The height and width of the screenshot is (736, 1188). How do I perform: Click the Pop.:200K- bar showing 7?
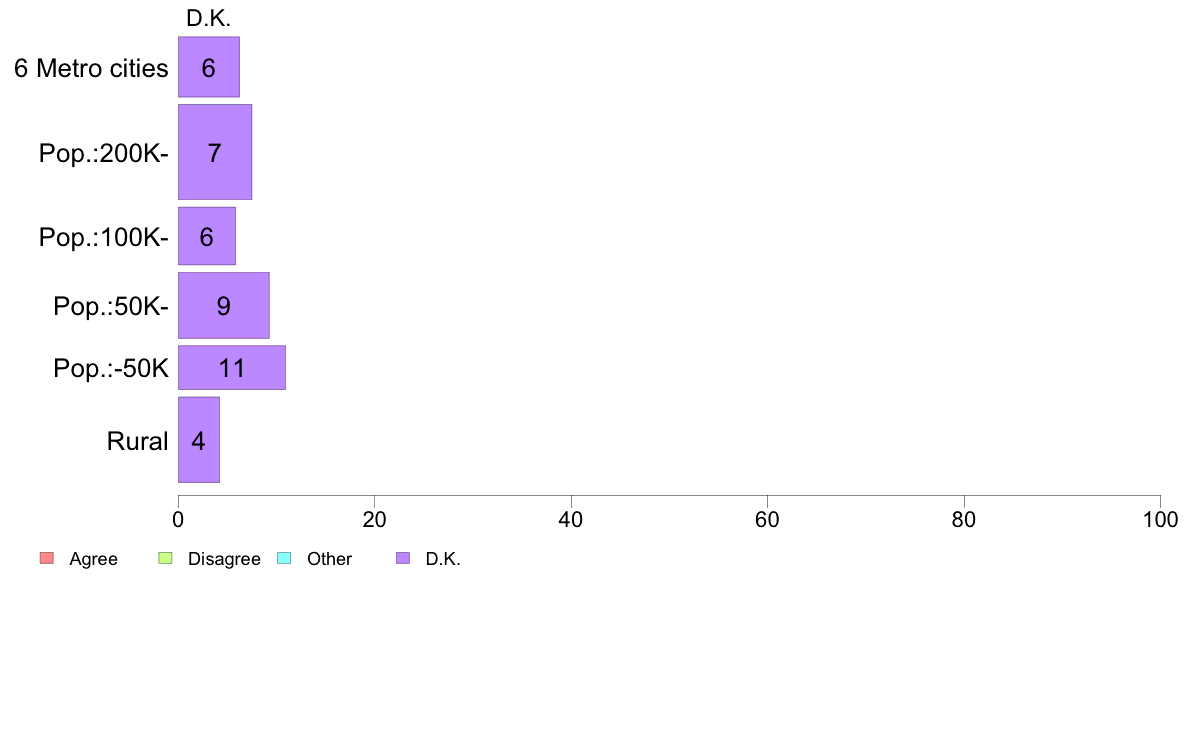point(215,152)
